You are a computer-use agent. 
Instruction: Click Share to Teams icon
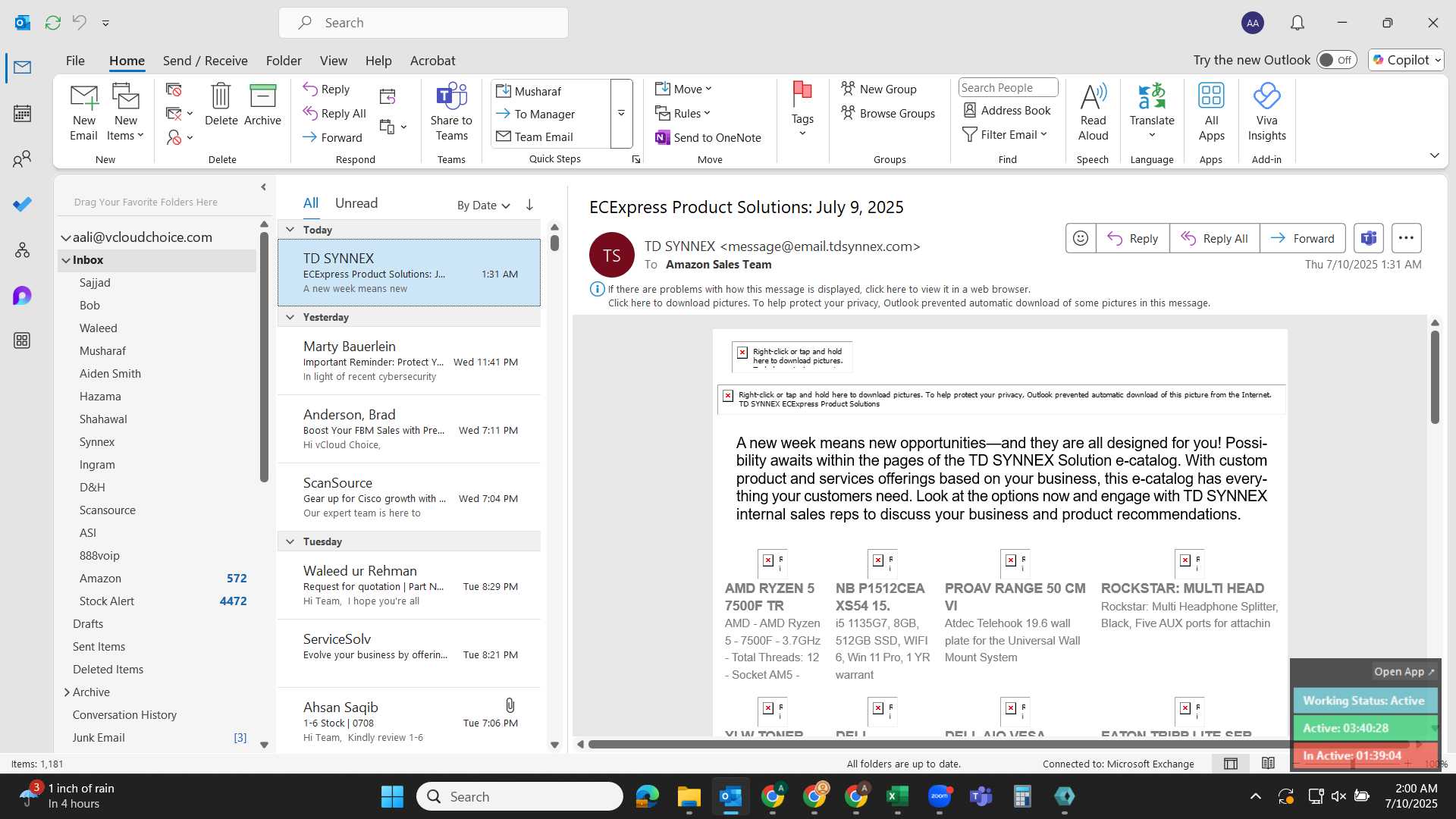pyautogui.click(x=451, y=112)
